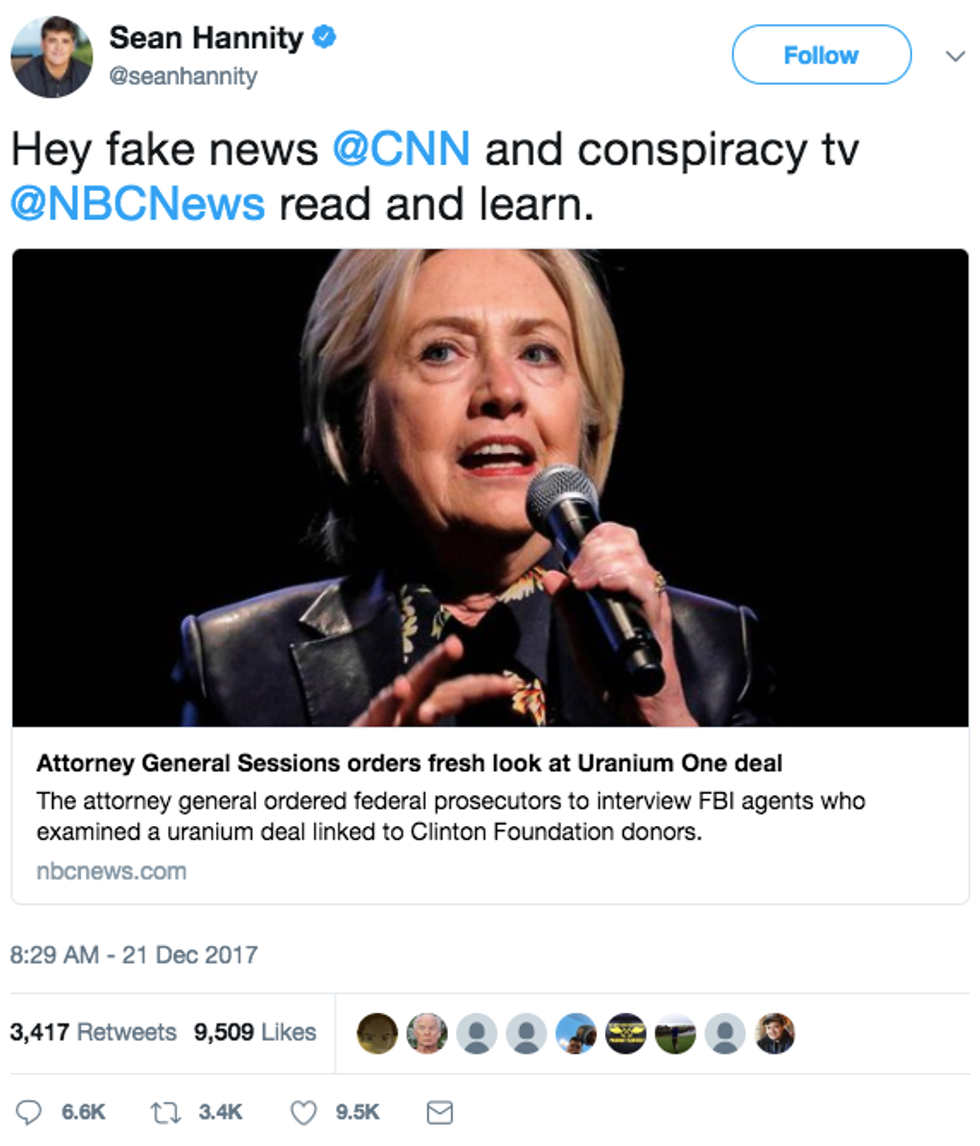
Task: Click the reply speech bubble icon
Action: [x=30, y=1112]
